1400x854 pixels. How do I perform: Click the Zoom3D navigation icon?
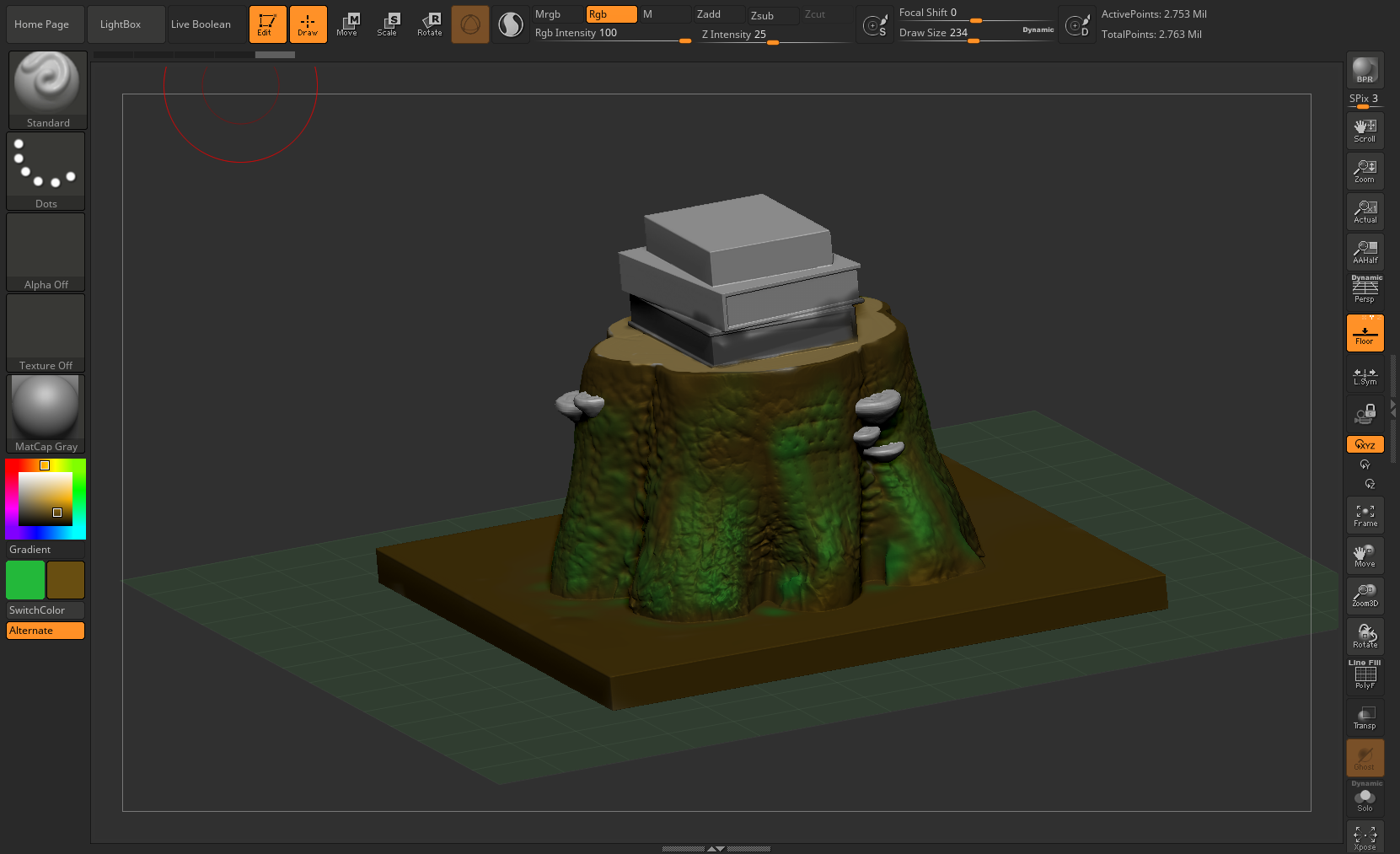coord(1365,596)
